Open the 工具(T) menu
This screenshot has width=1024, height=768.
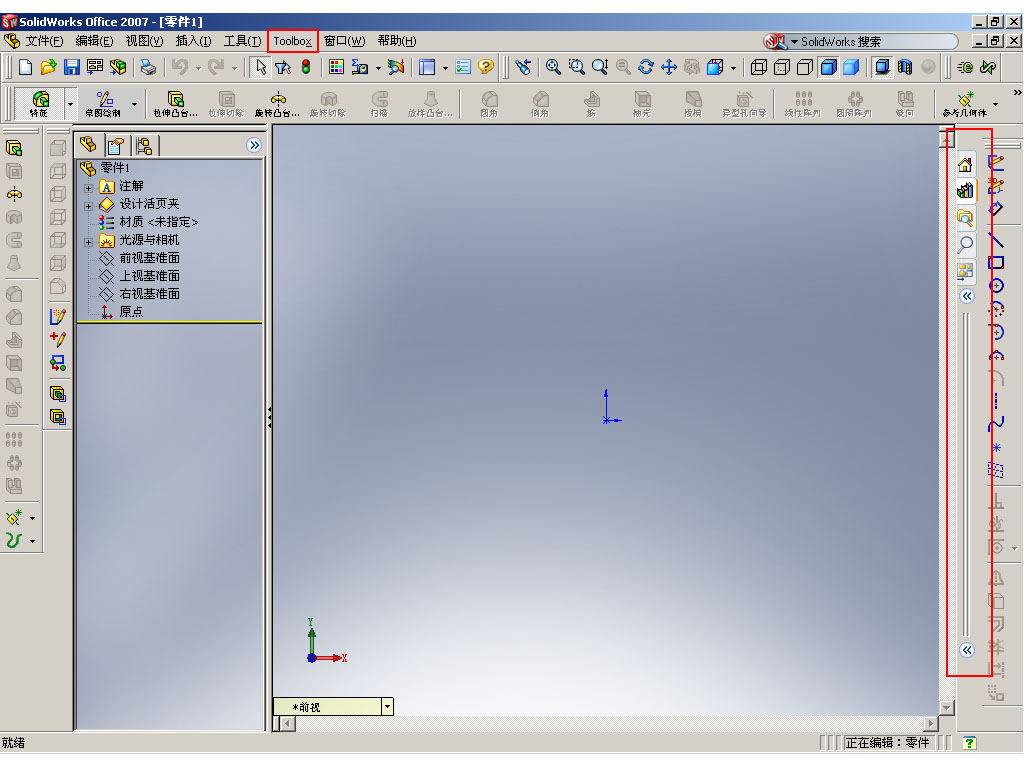pyautogui.click(x=242, y=41)
